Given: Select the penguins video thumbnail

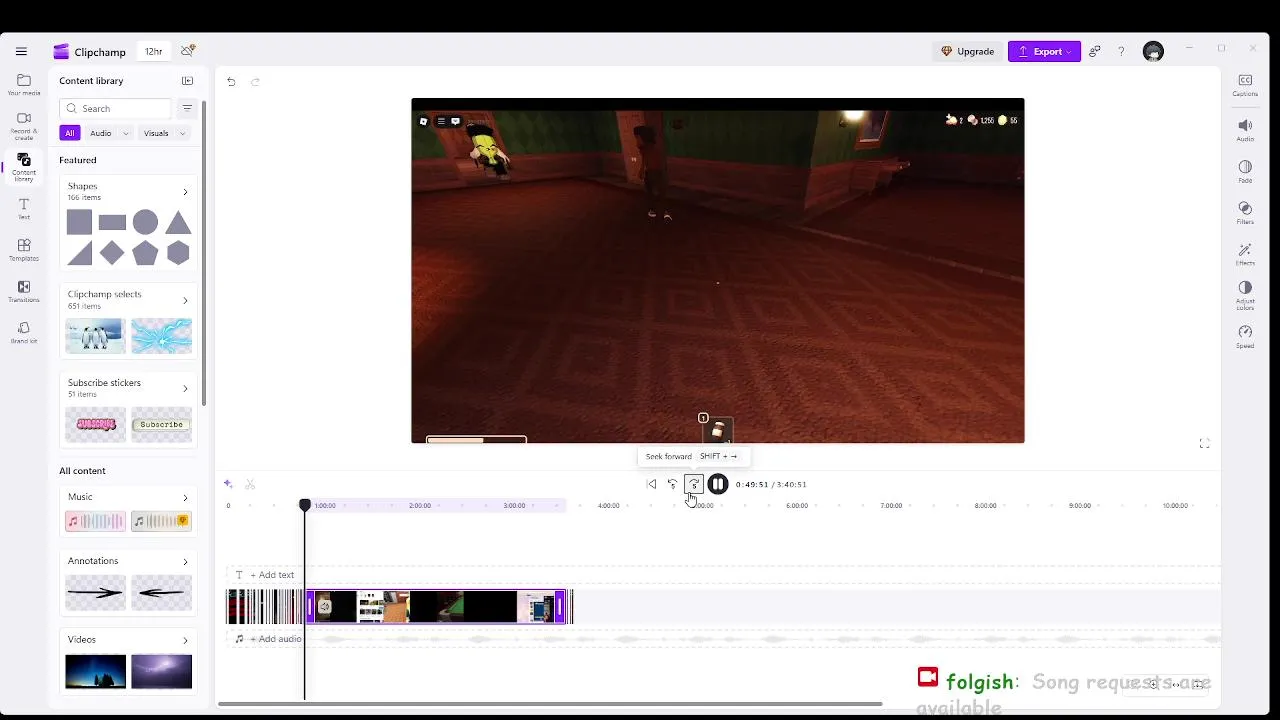Looking at the screenshot, I should pyautogui.click(x=95, y=336).
